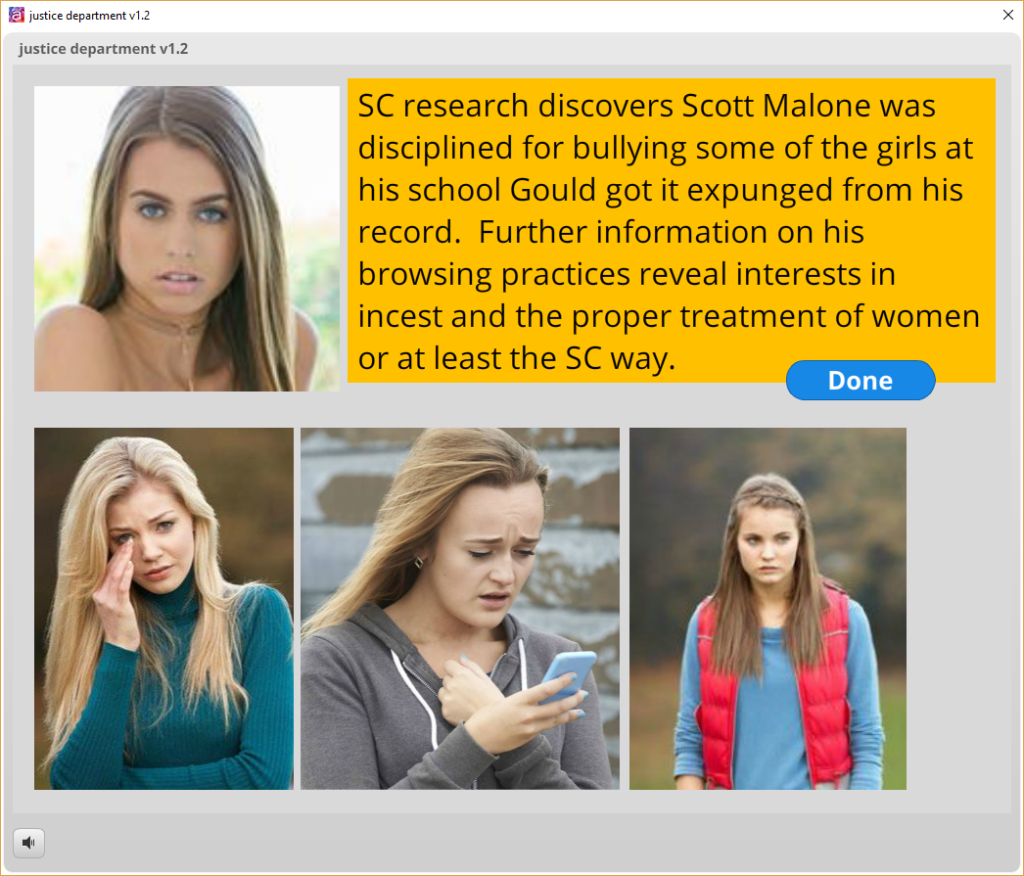
Task: Click the blue Done button
Action: click(860, 380)
